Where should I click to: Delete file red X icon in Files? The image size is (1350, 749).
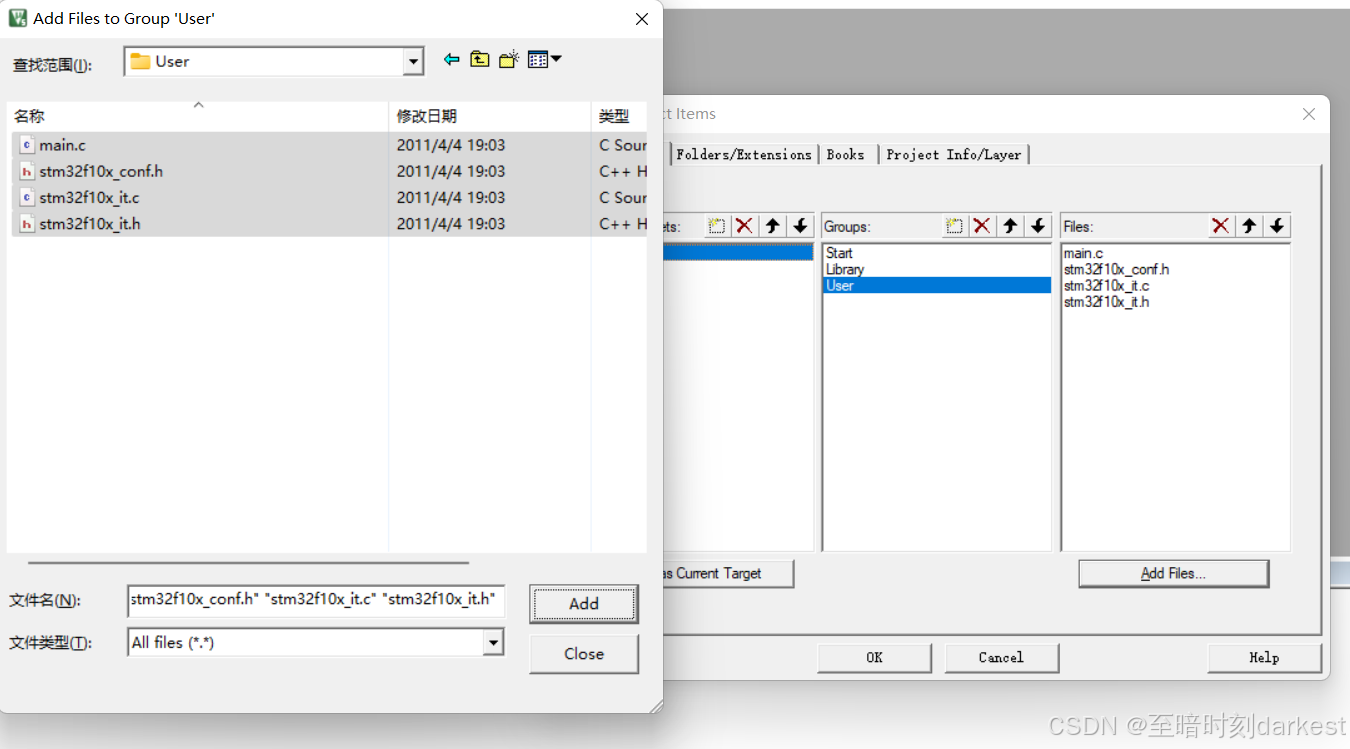(1220, 226)
